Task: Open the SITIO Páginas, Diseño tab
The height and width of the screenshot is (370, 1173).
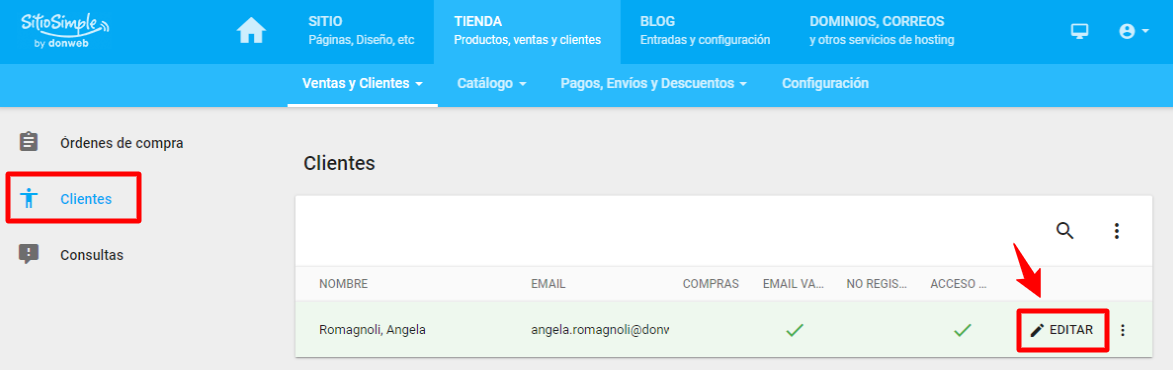Action: tap(361, 31)
